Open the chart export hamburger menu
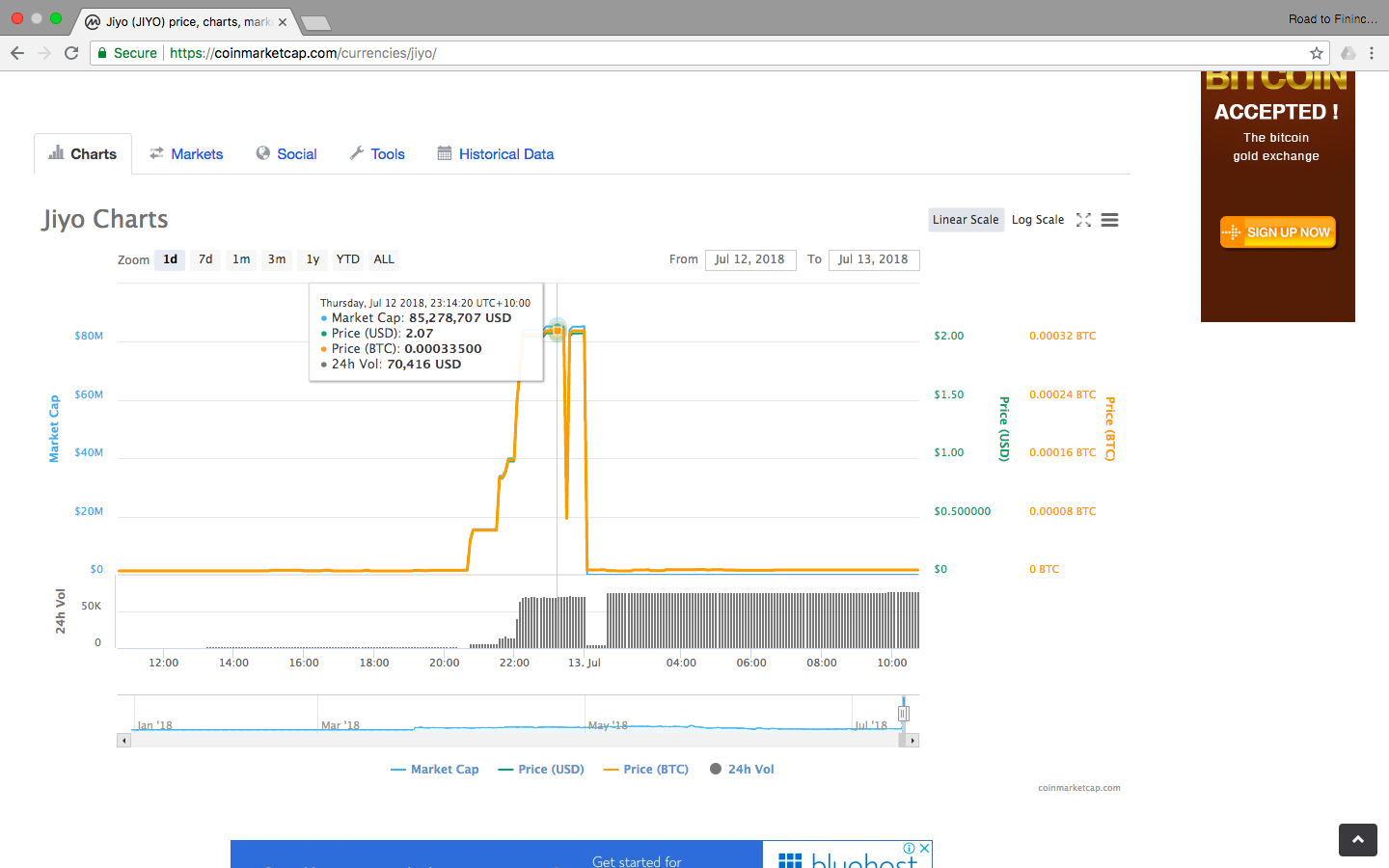 point(1110,220)
